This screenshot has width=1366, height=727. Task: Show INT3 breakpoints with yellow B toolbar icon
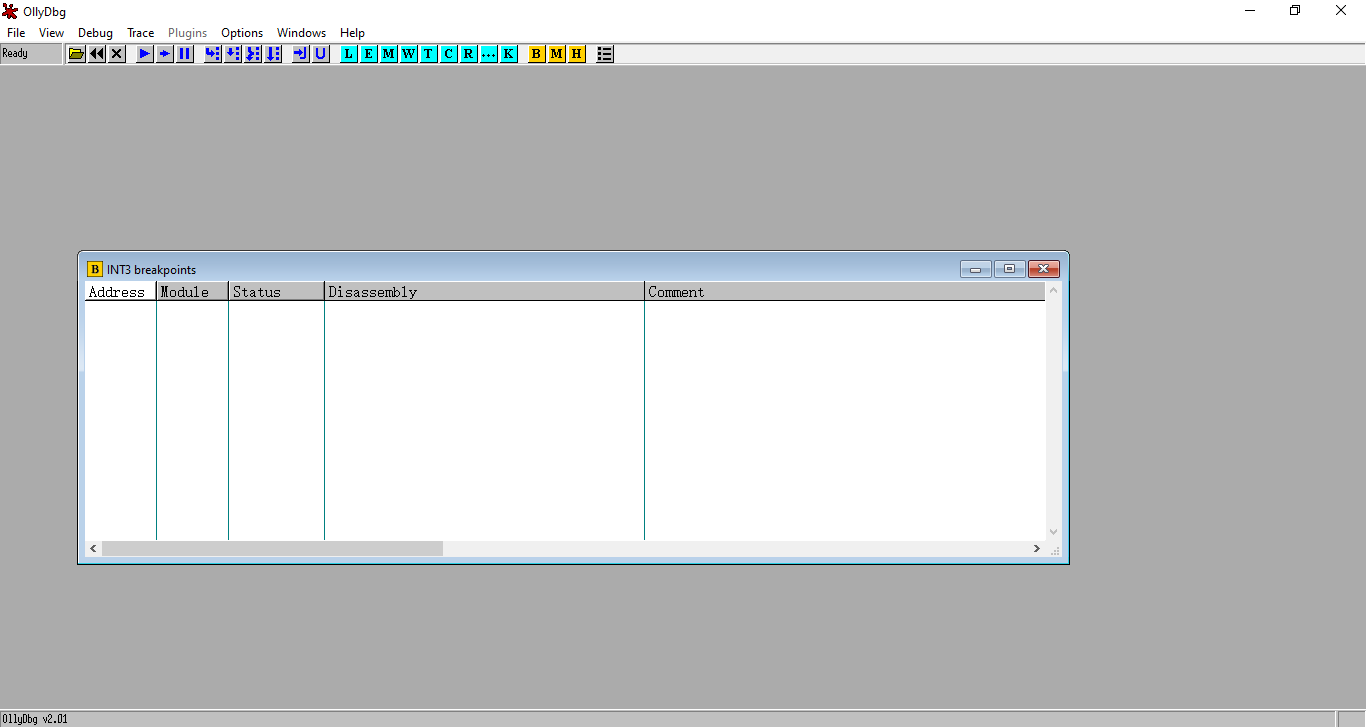point(537,54)
